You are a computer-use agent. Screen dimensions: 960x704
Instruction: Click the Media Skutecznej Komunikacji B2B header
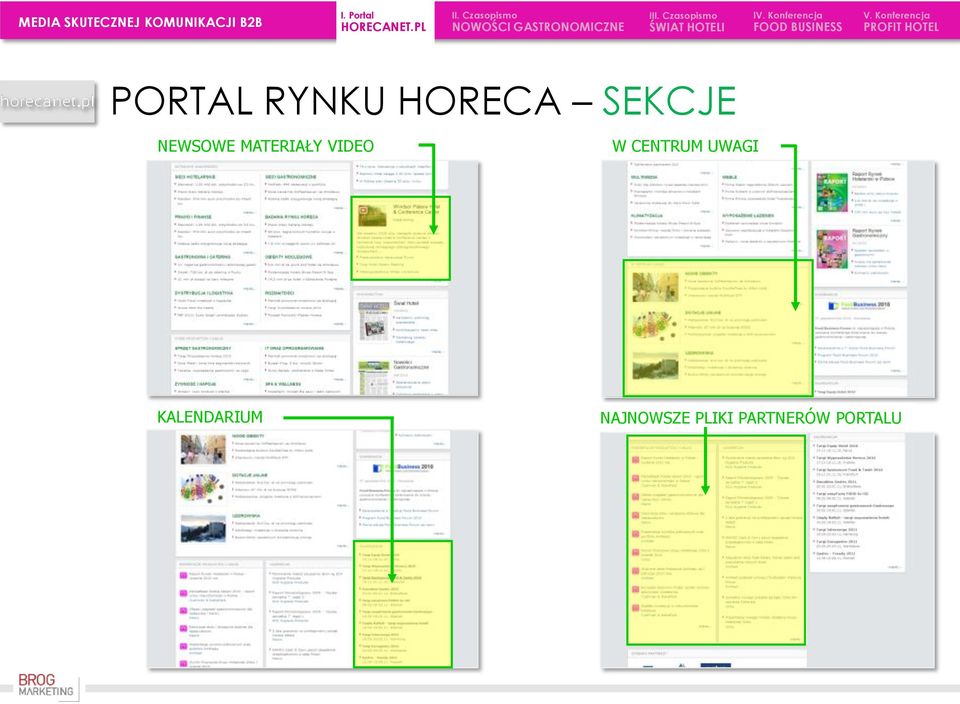point(140,23)
